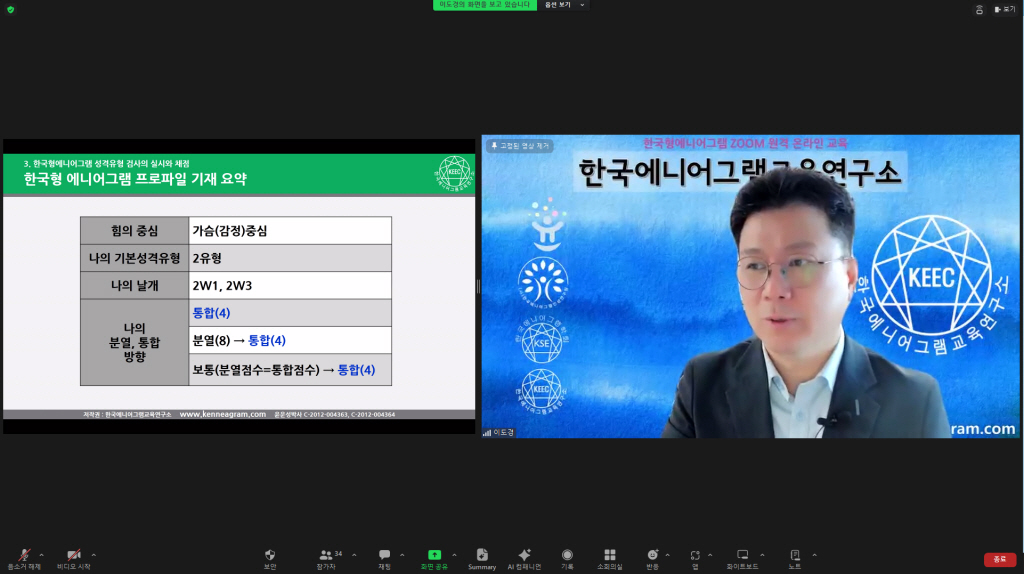The width and height of the screenshot is (1024, 574).
Task: Open Breakout Rooms (소회의실) icon
Action: (609, 555)
